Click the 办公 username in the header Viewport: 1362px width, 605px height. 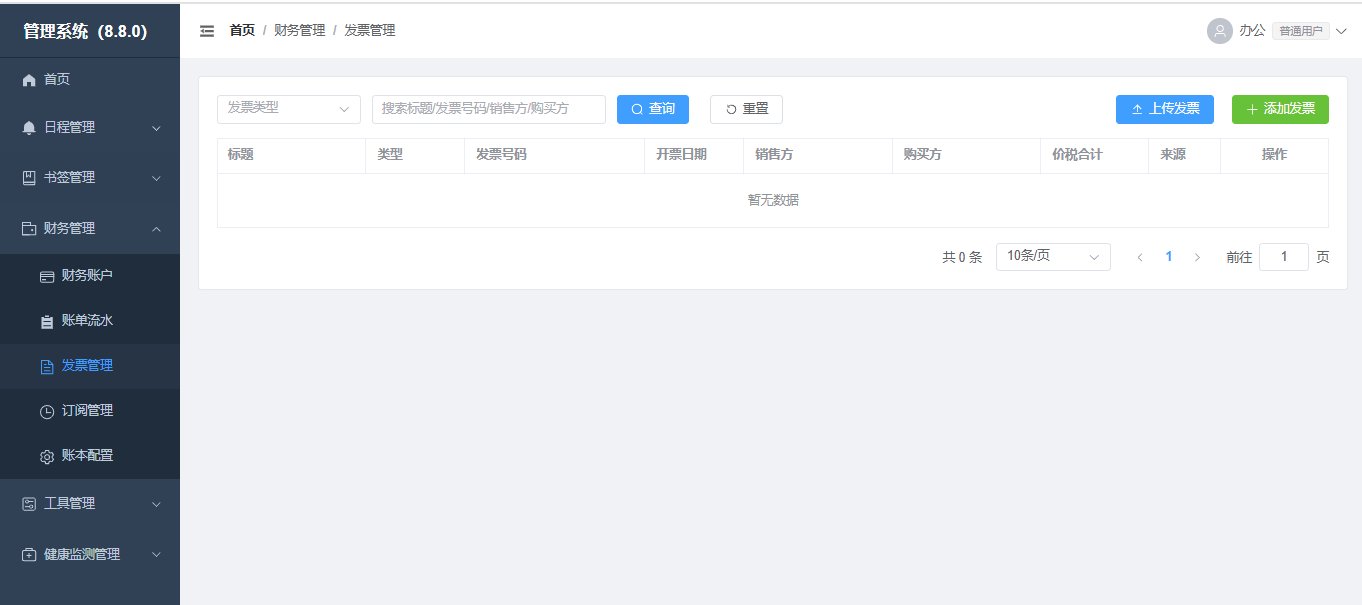tap(1252, 31)
